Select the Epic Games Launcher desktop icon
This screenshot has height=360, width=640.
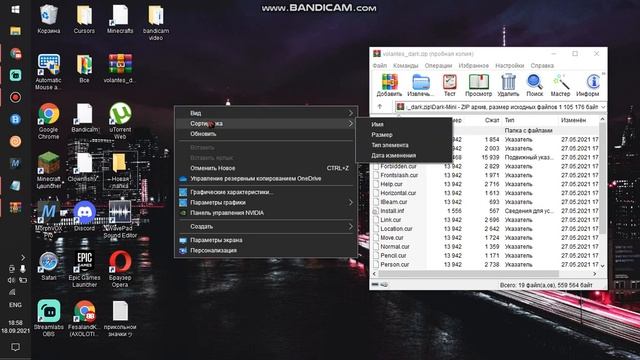(x=84, y=269)
